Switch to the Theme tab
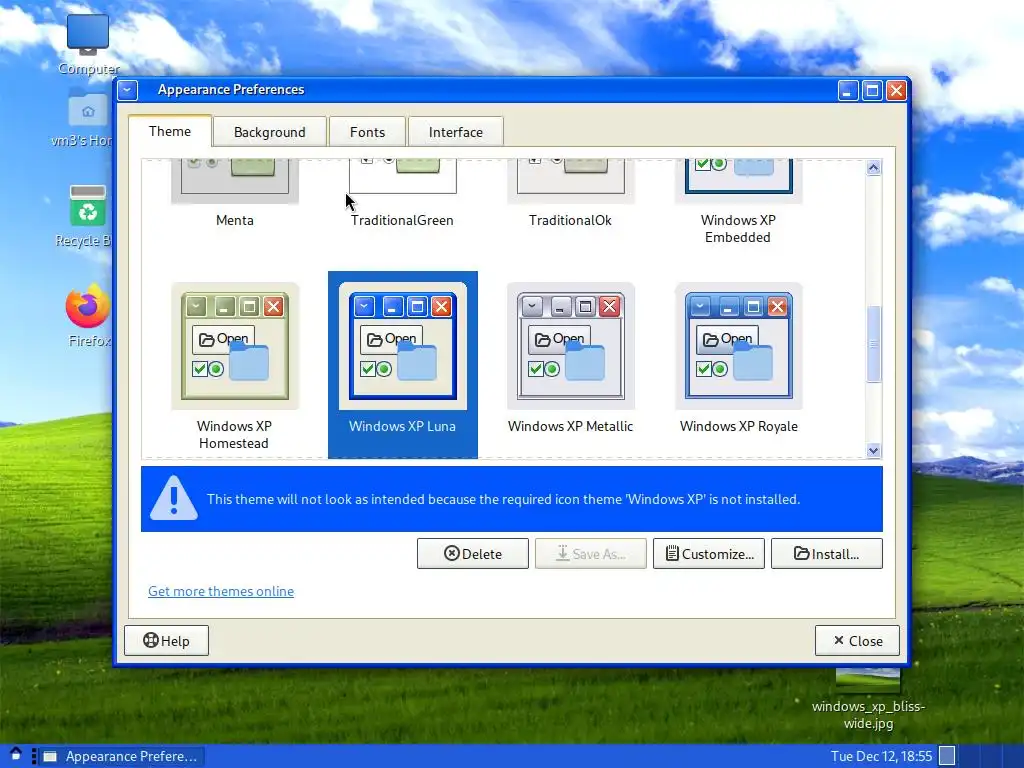Image resolution: width=1024 pixels, height=768 pixels. pyautogui.click(x=170, y=131)
